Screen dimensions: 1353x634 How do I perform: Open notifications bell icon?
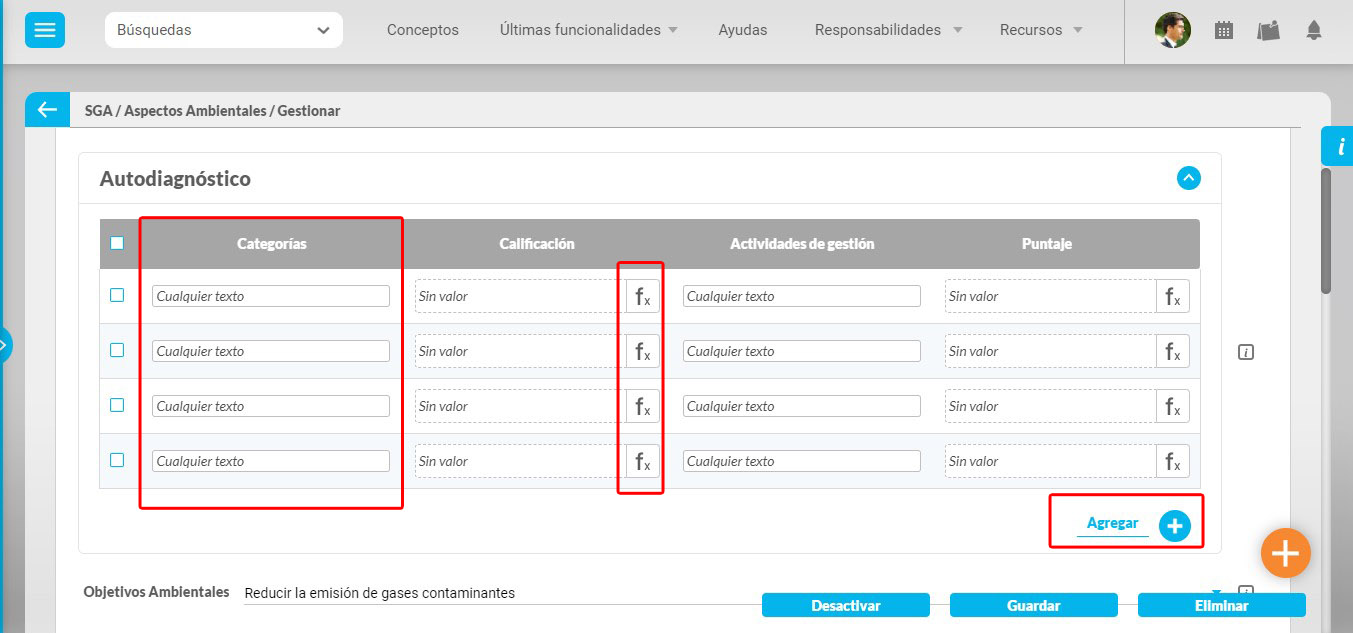pyautogui.click(x=1314, y=30)
